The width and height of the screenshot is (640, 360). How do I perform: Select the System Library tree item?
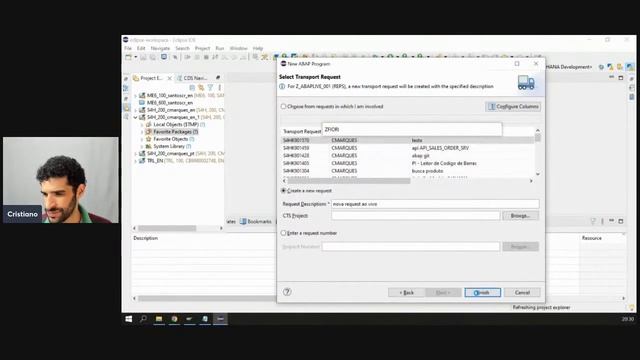(169, 146)
